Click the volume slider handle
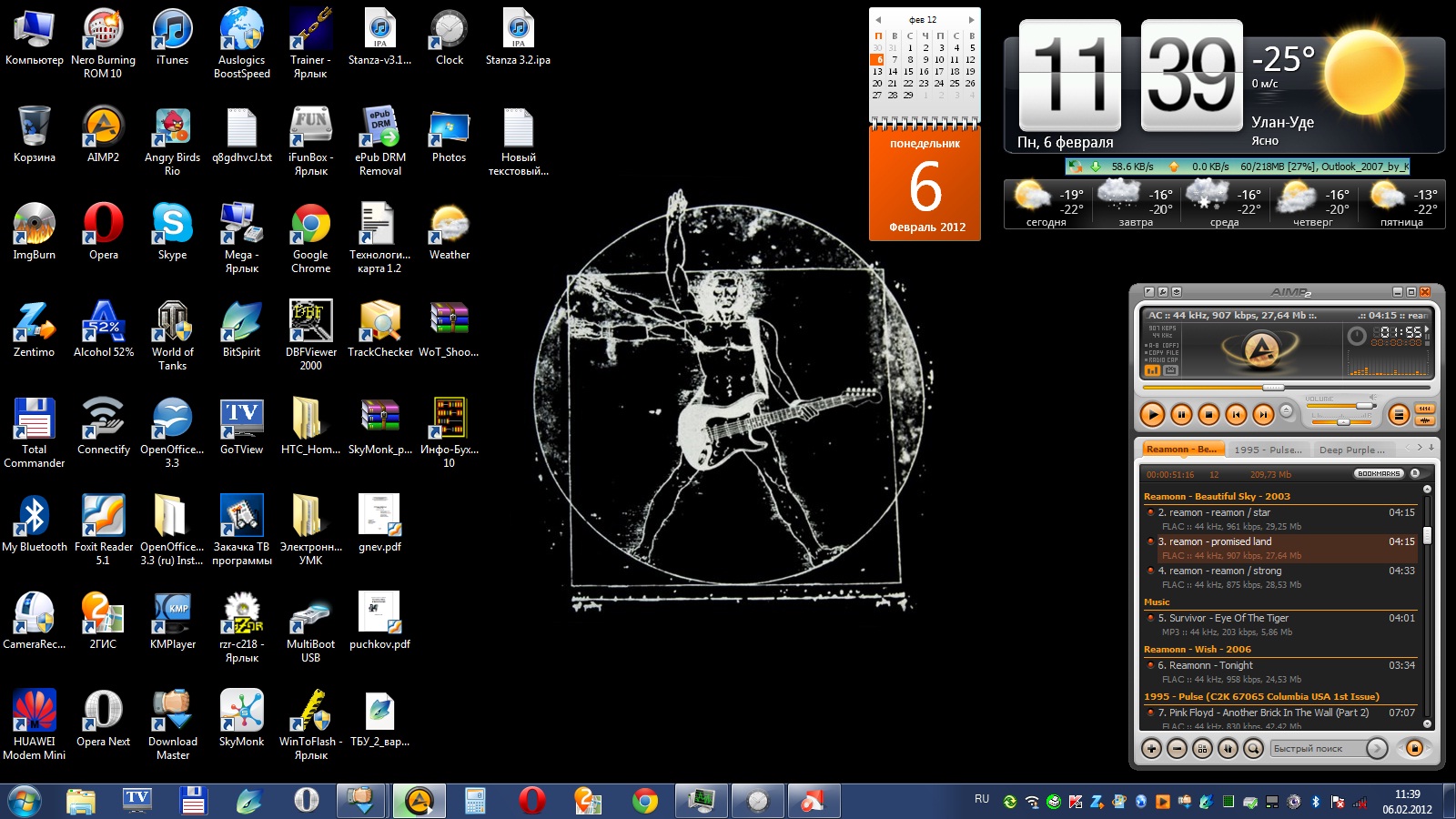This screenshot has width=1456, height=819. 1364,406
